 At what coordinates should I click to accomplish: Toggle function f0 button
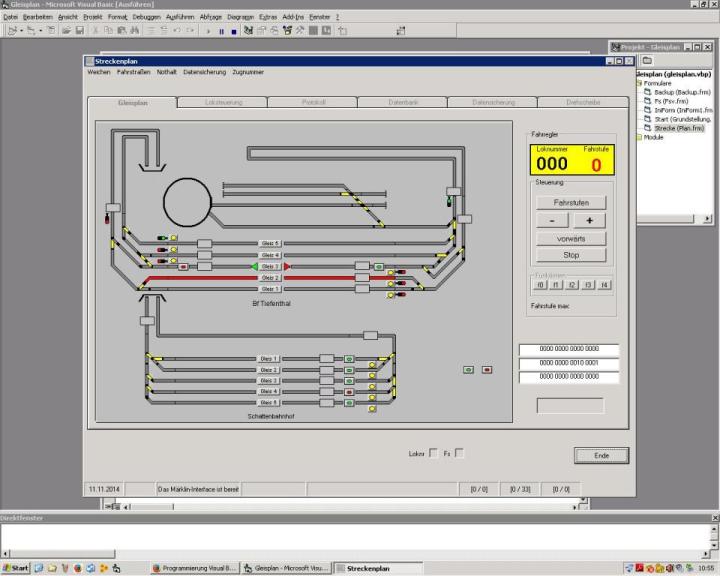pyautogui.click(x=541, y=285)
